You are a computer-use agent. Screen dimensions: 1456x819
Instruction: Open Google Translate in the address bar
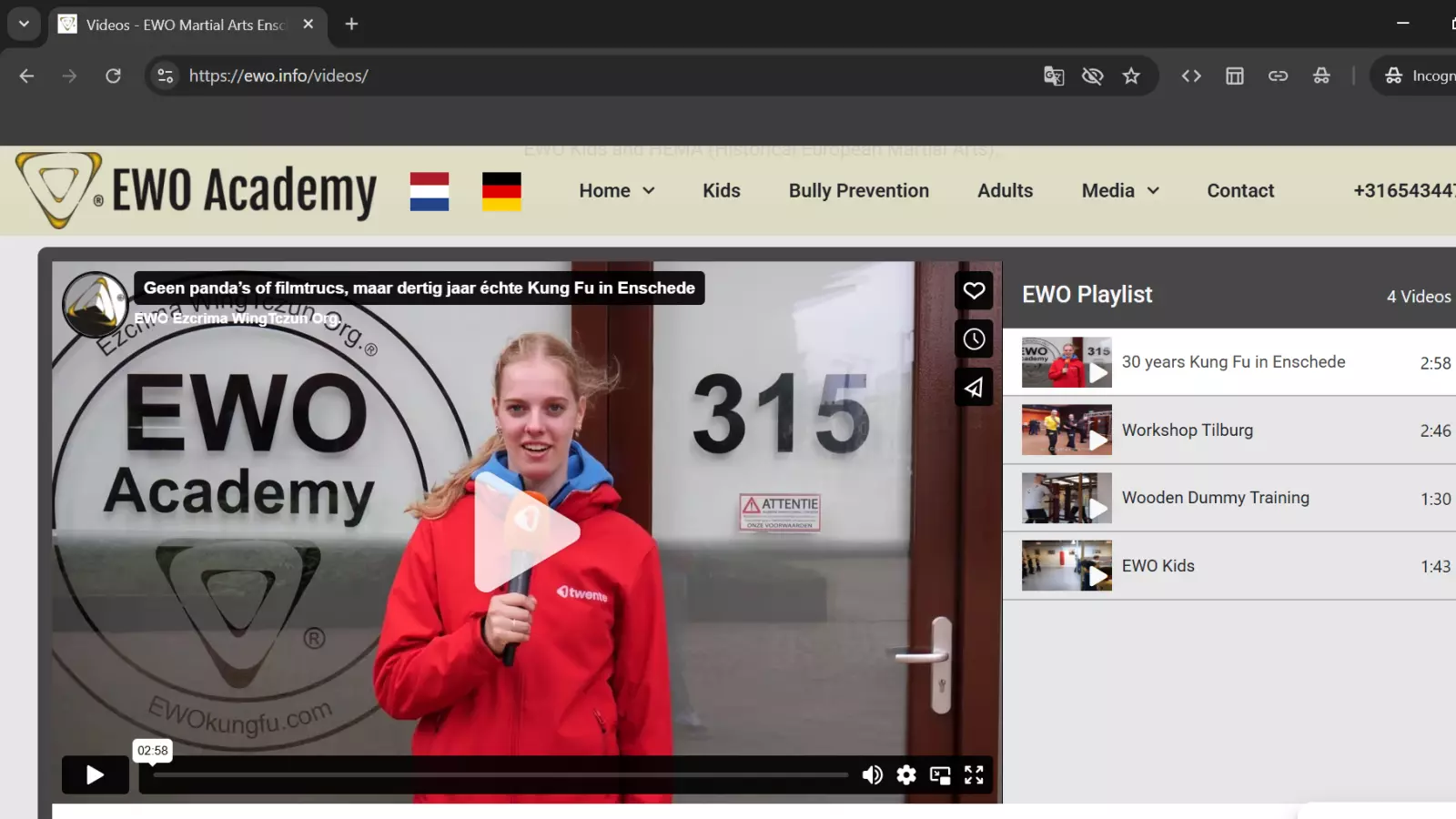[x=1053, y=76]
